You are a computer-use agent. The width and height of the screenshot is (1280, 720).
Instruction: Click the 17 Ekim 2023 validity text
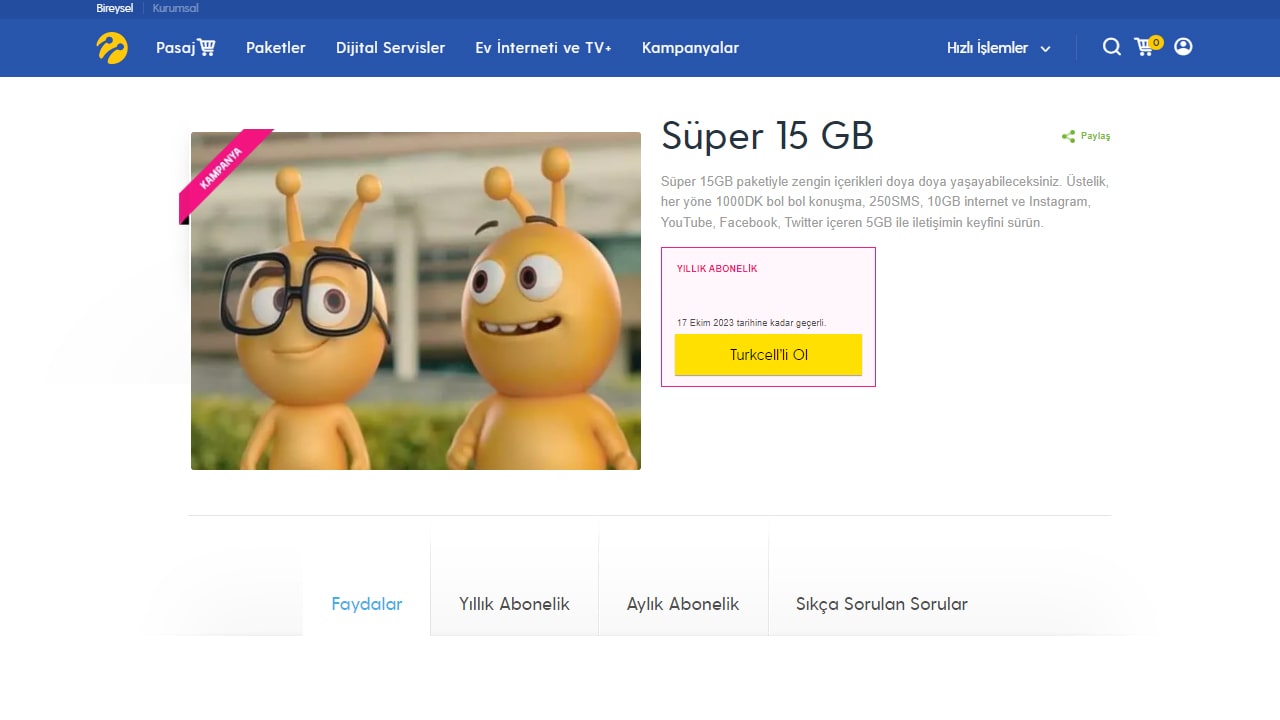[751, 323]
